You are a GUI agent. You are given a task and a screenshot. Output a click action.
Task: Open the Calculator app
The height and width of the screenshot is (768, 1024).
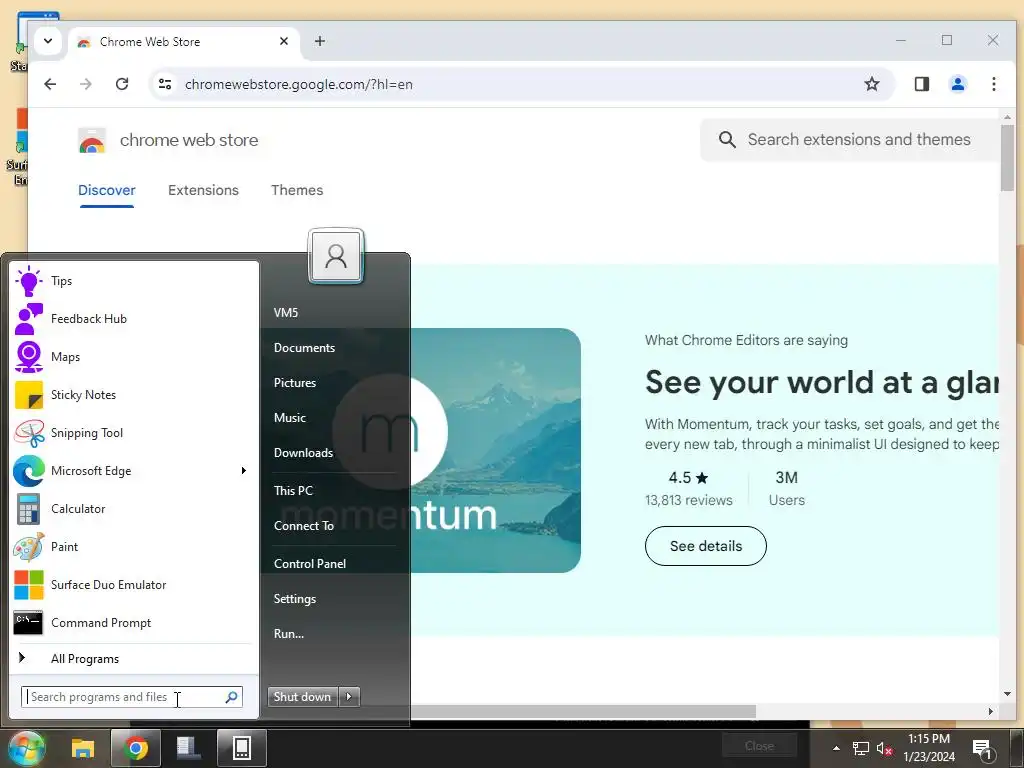133,509
